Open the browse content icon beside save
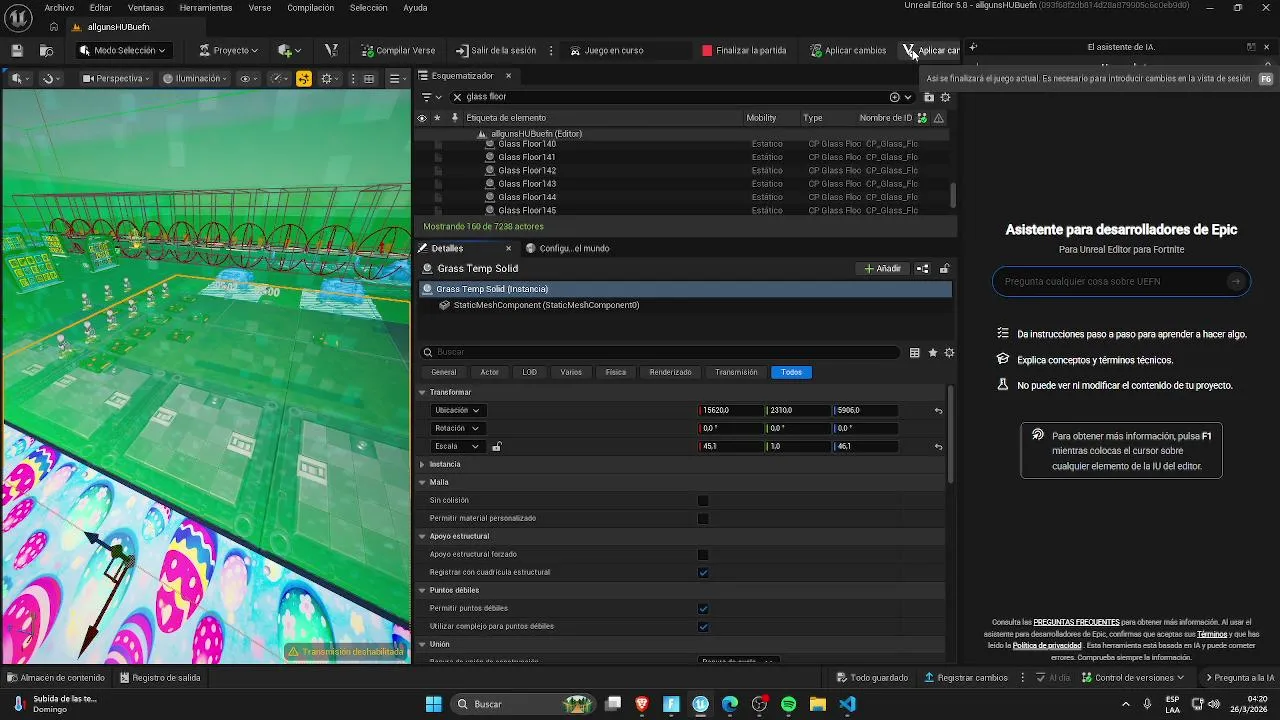The width and height of the screenshot is (1280, 720). pyautogui.click(x=46, y=50)
